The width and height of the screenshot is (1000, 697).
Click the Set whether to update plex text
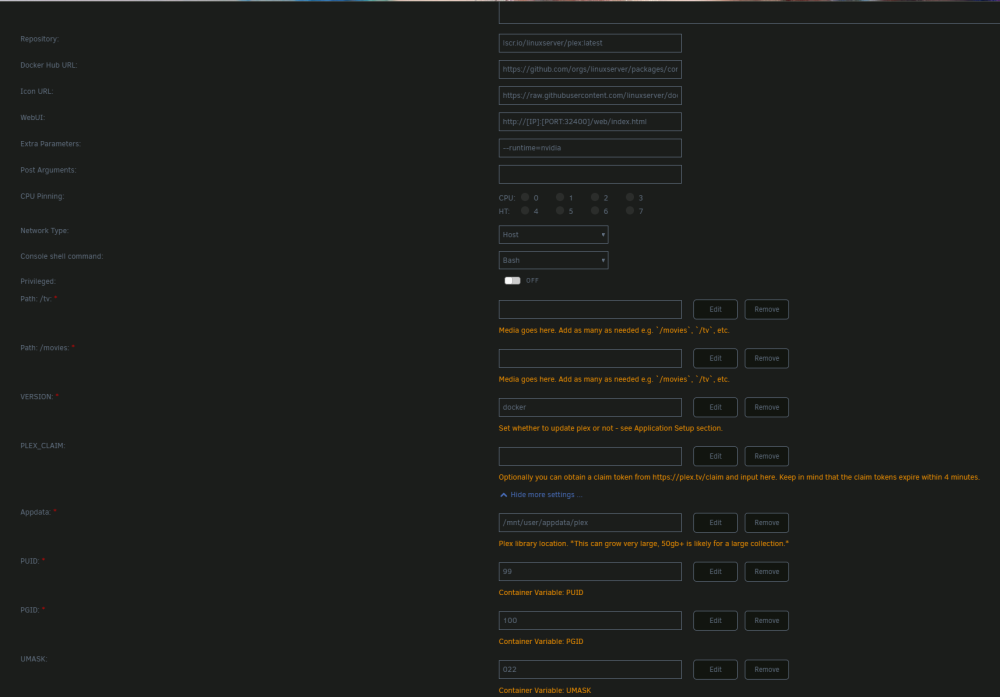(x=610, y=429)
